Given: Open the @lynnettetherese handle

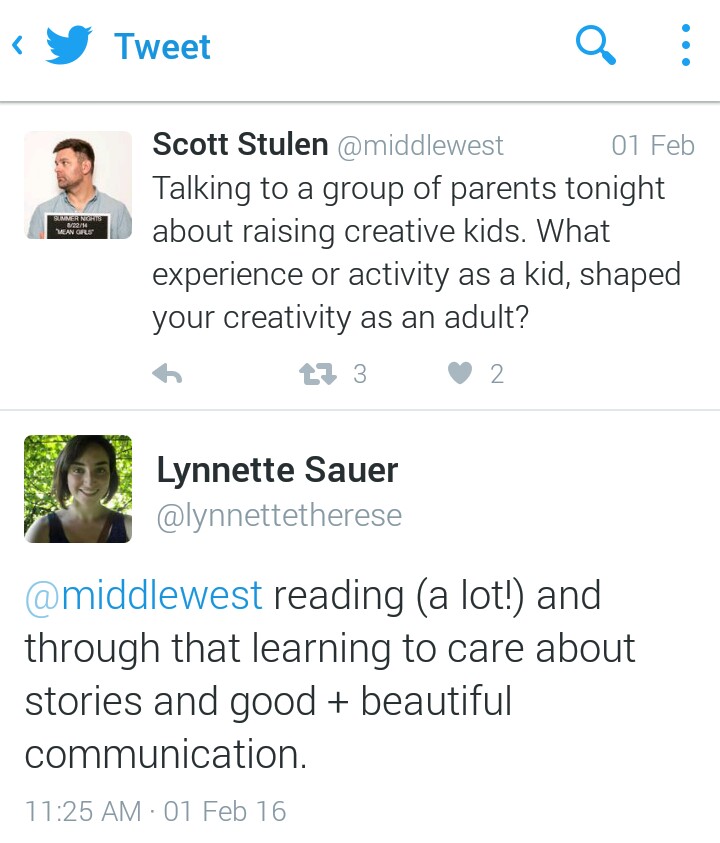Looking at the screenshot, I should click(x=279, y=516).
